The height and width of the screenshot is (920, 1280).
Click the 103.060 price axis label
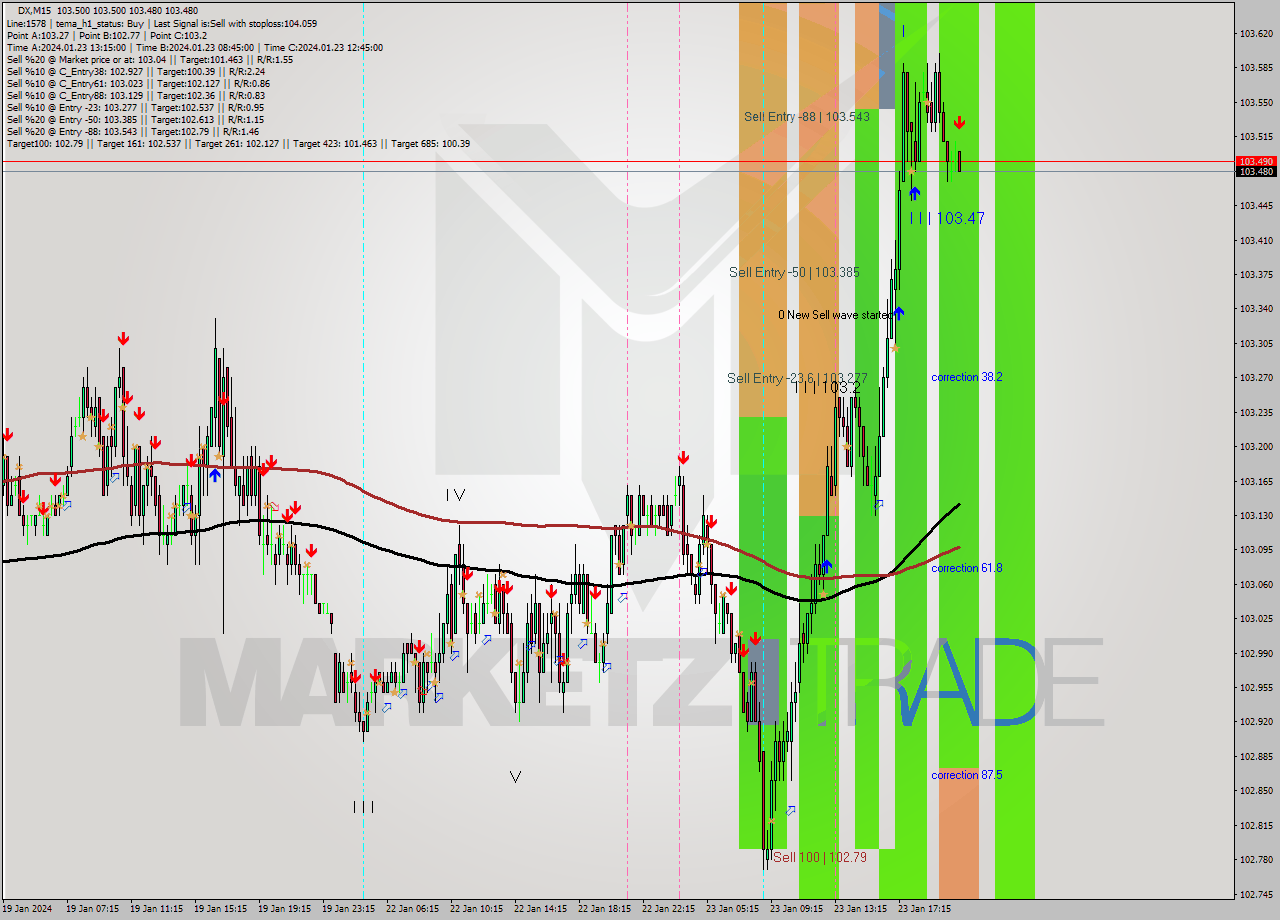1256,584
